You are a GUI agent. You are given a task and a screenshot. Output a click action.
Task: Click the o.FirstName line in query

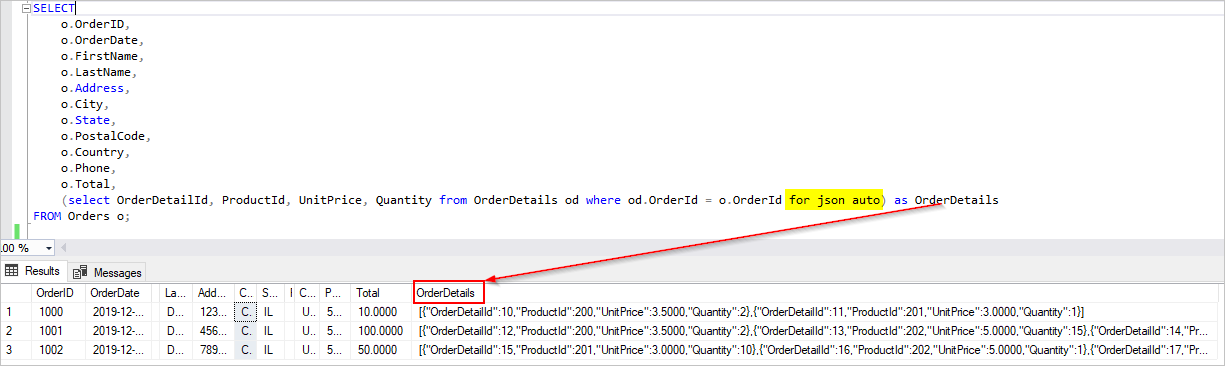point(103,56)
